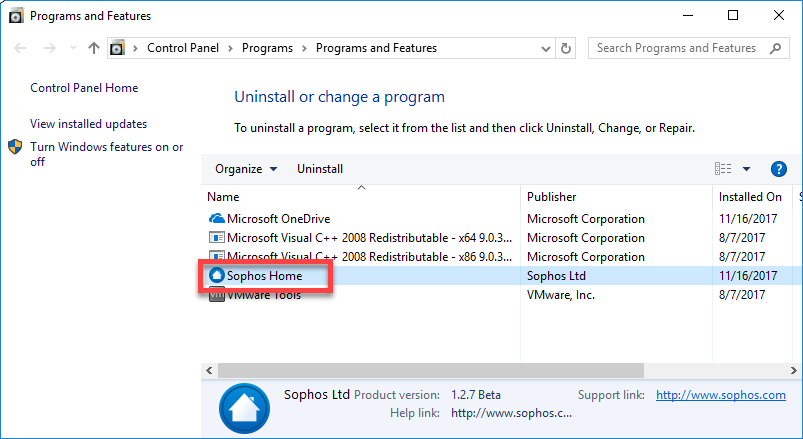Open the view options dropdown arrow

coord(747,169)
